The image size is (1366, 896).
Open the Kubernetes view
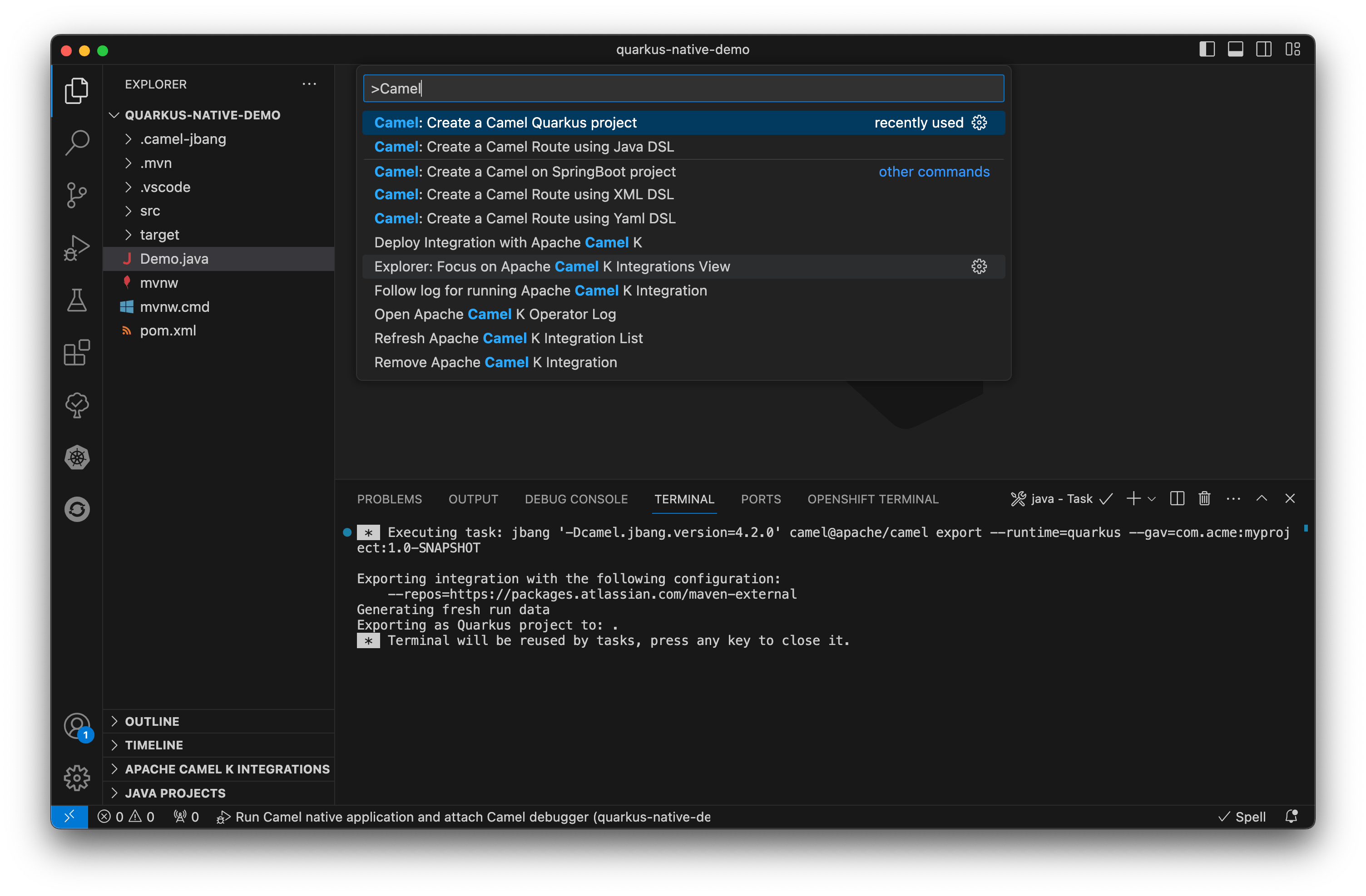76,457
